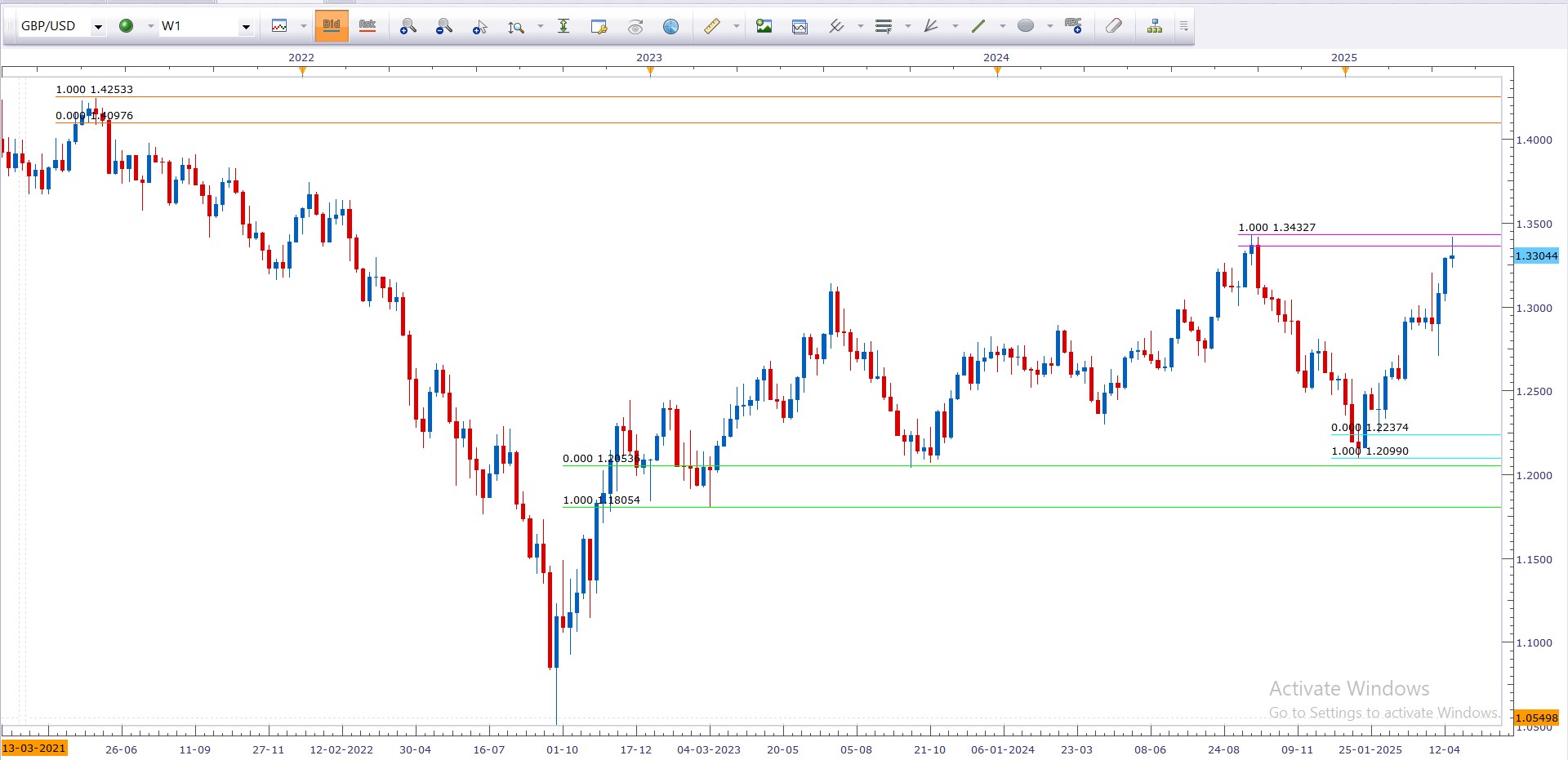Add a text label with ABC tool
1568x760 pixels.
(x=1073, y=27)
